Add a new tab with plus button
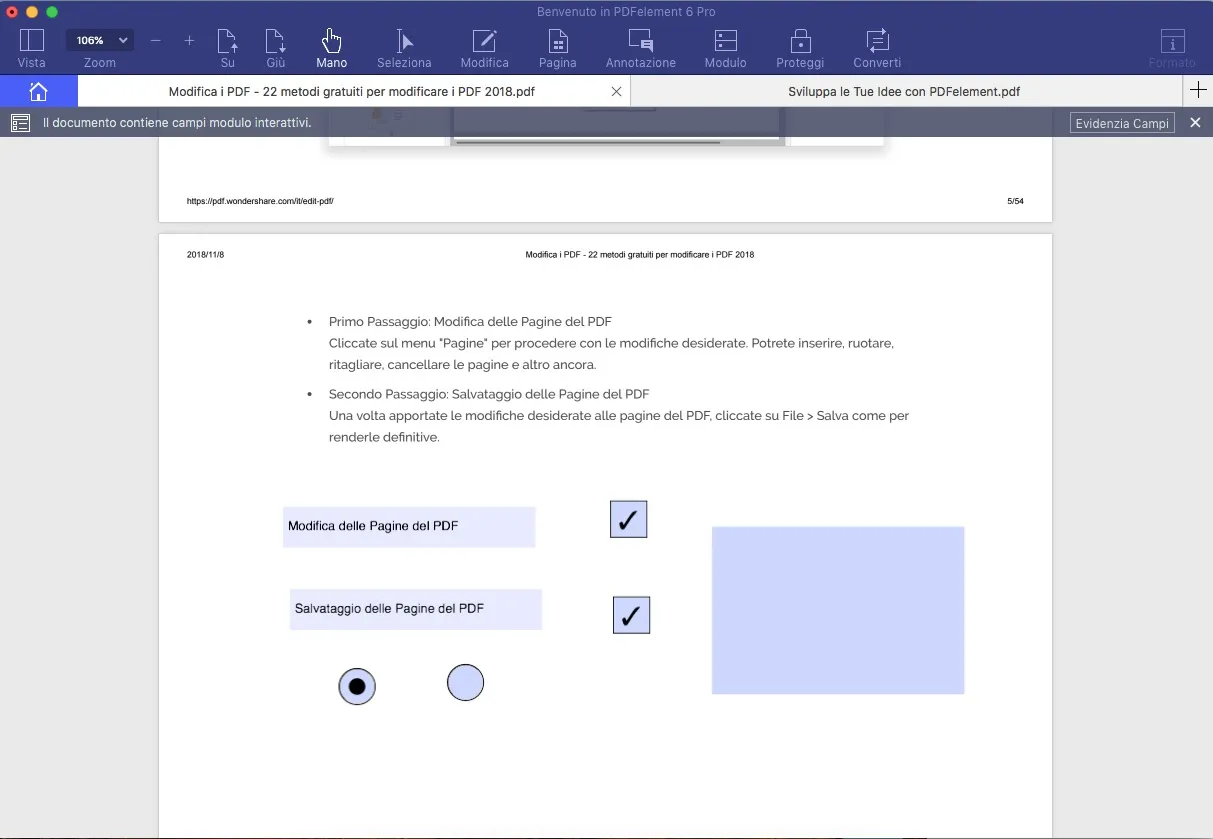Image resolution: width=1213 pixels, height=839 pixels. (x=1198, y=91)
